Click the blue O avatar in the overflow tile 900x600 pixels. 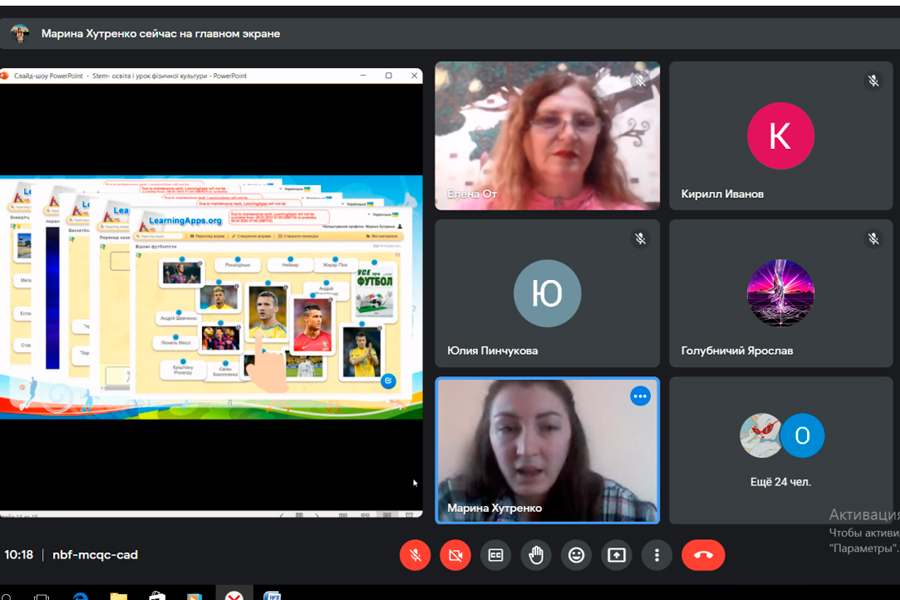point(802,436)
